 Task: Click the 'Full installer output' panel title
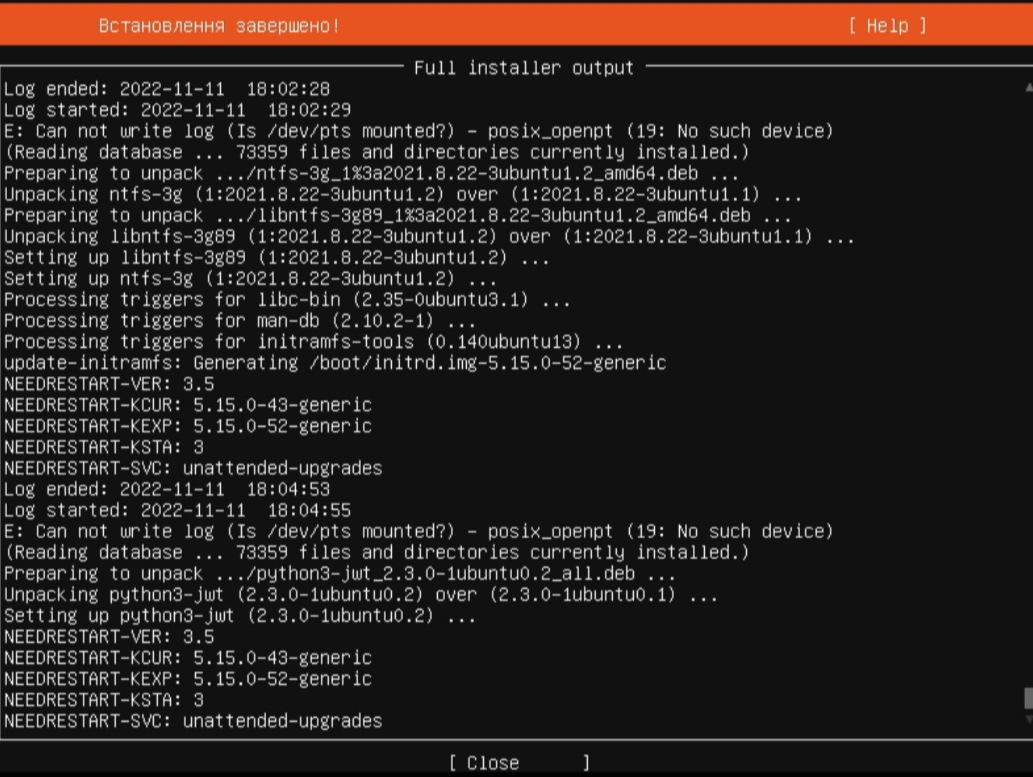coord(524,68)
